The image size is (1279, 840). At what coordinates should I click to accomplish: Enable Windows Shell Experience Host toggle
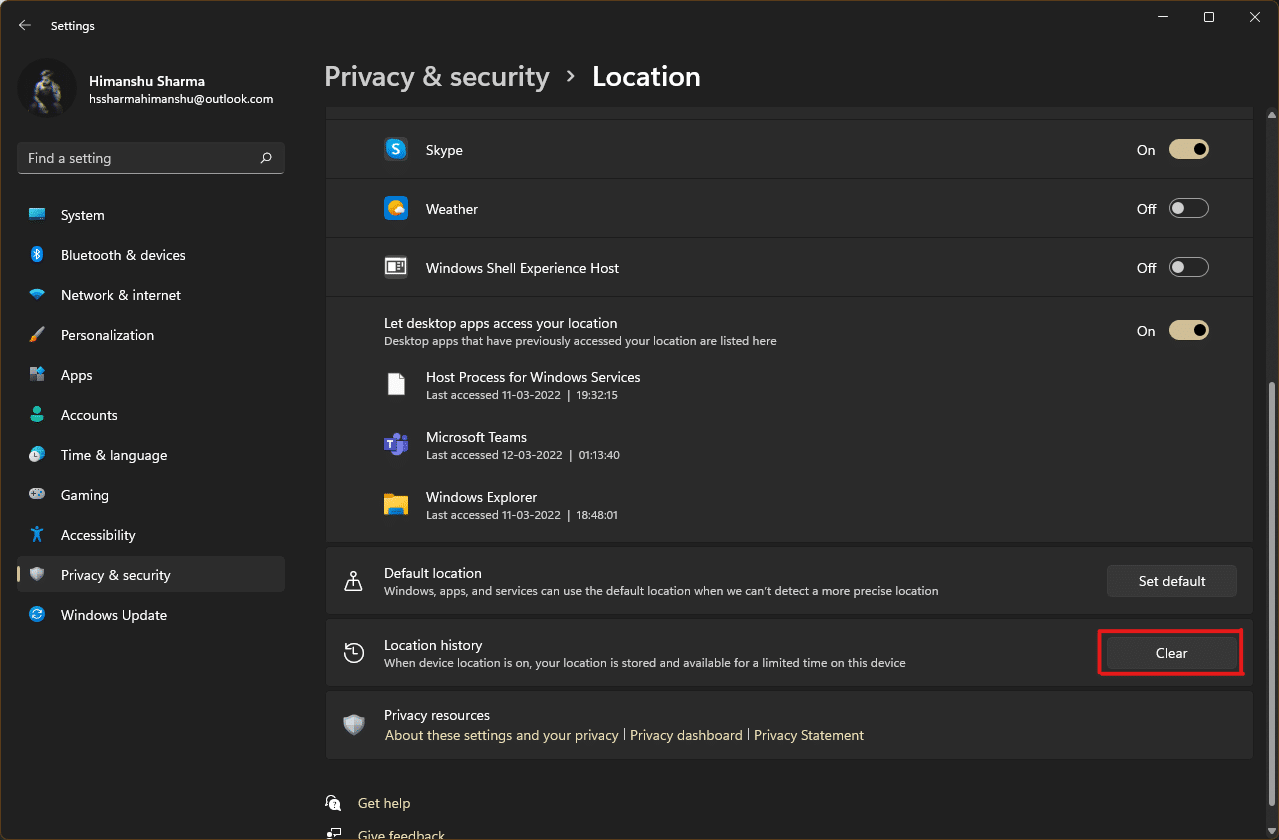[1189, 268]
